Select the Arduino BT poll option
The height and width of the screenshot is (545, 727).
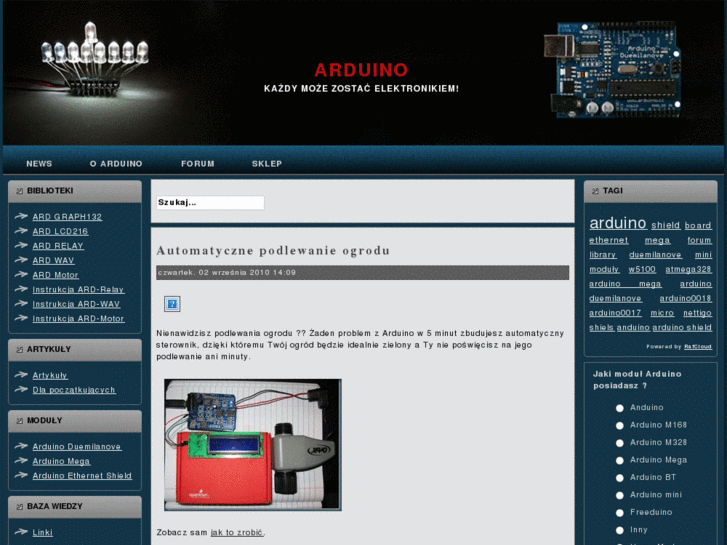click(619, 478)
